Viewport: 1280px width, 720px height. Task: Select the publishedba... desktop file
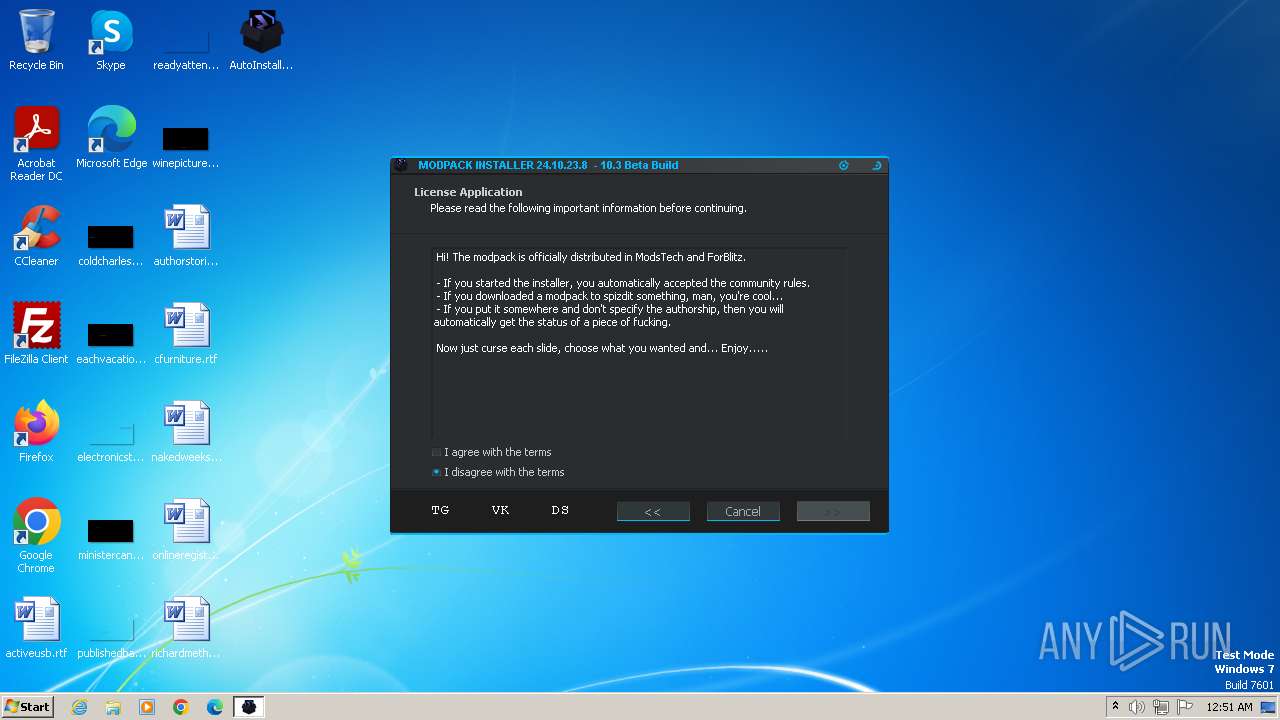pyautogui.click(x=111, y=637)
